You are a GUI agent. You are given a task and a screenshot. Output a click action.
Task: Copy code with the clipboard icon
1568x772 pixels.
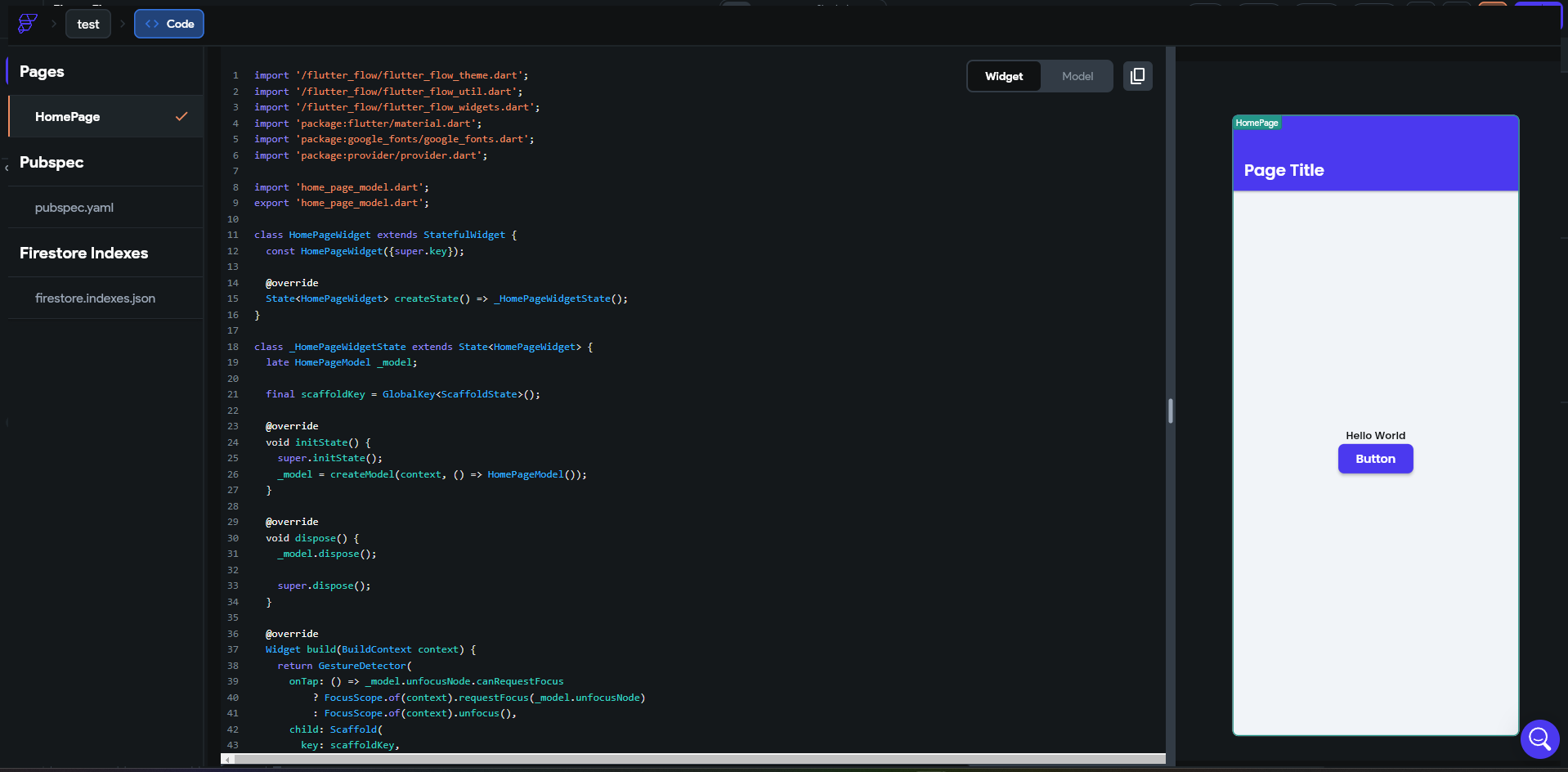coord(1137,76)
